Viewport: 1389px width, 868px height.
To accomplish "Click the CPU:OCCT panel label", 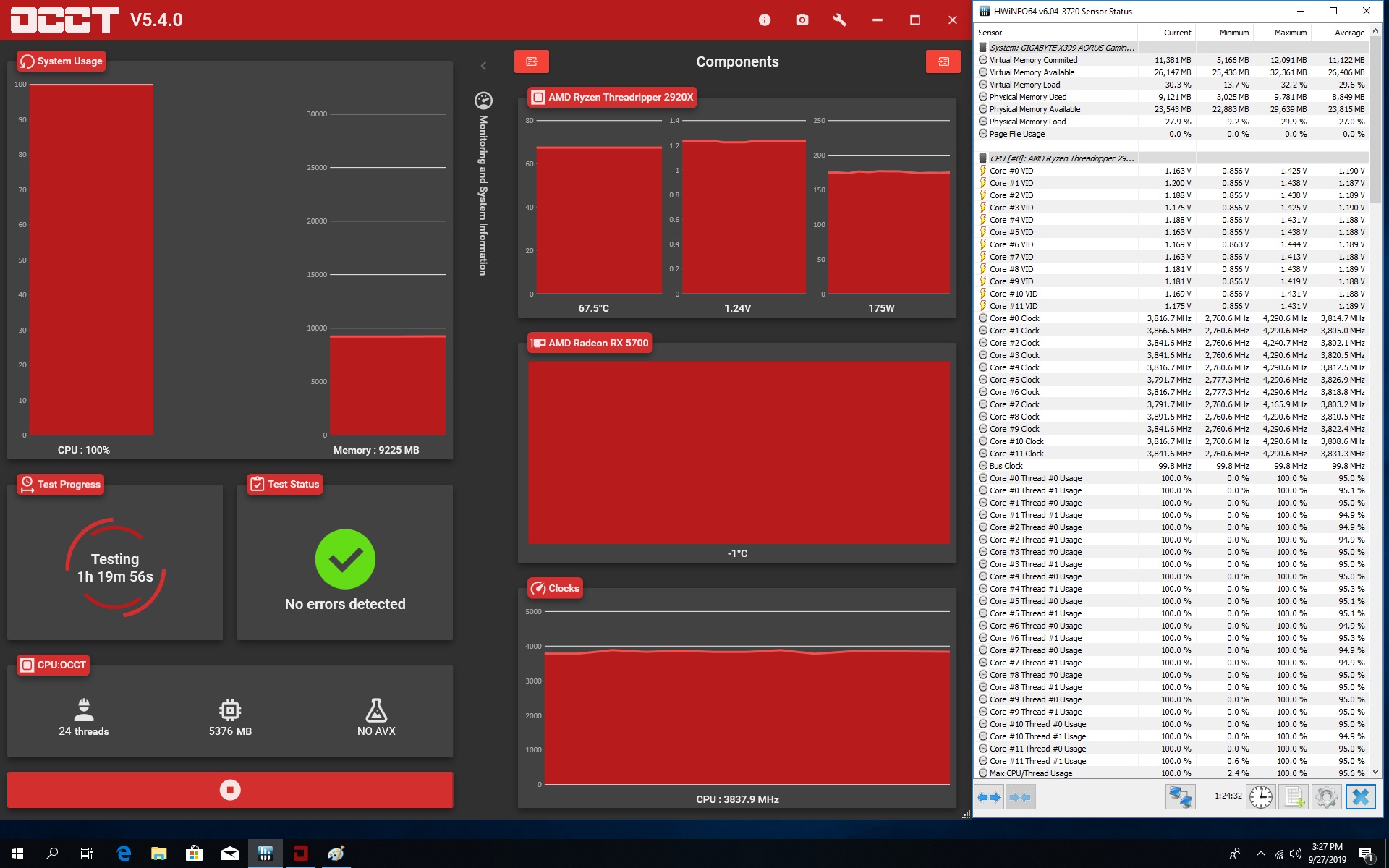I will tap(54, 665).
